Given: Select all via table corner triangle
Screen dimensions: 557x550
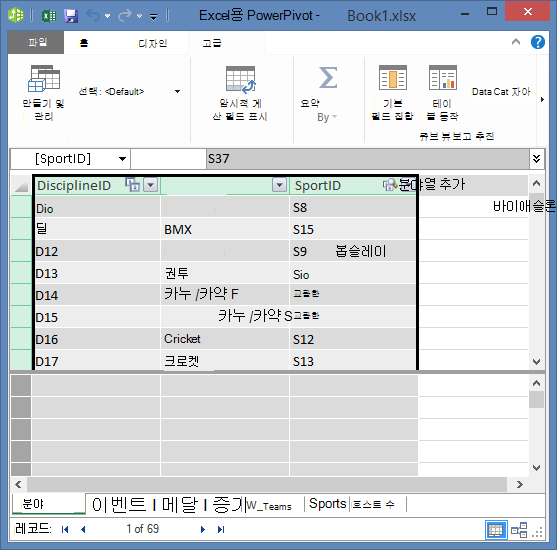Looking at the screenshot, I should click(x=21, y=185).
